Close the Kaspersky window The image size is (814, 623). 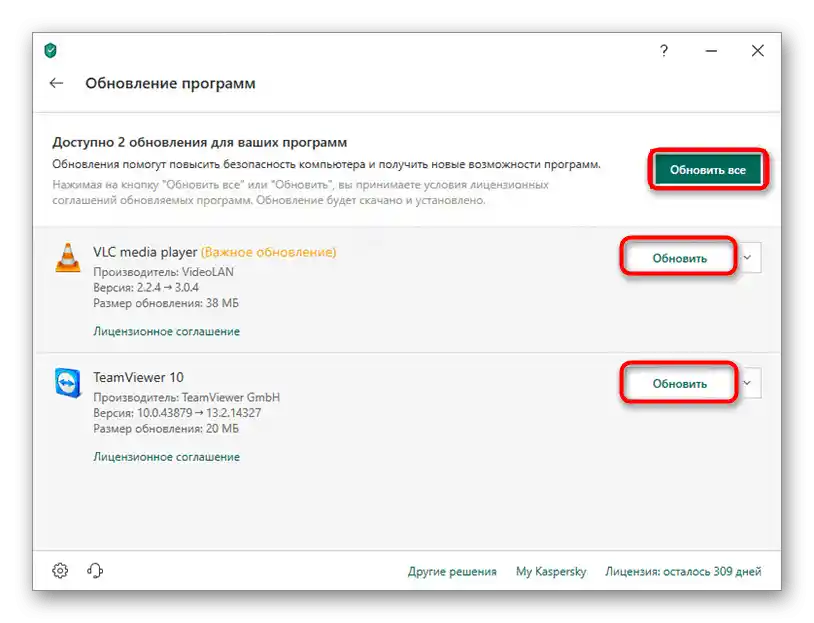click(x=758, y=50)
